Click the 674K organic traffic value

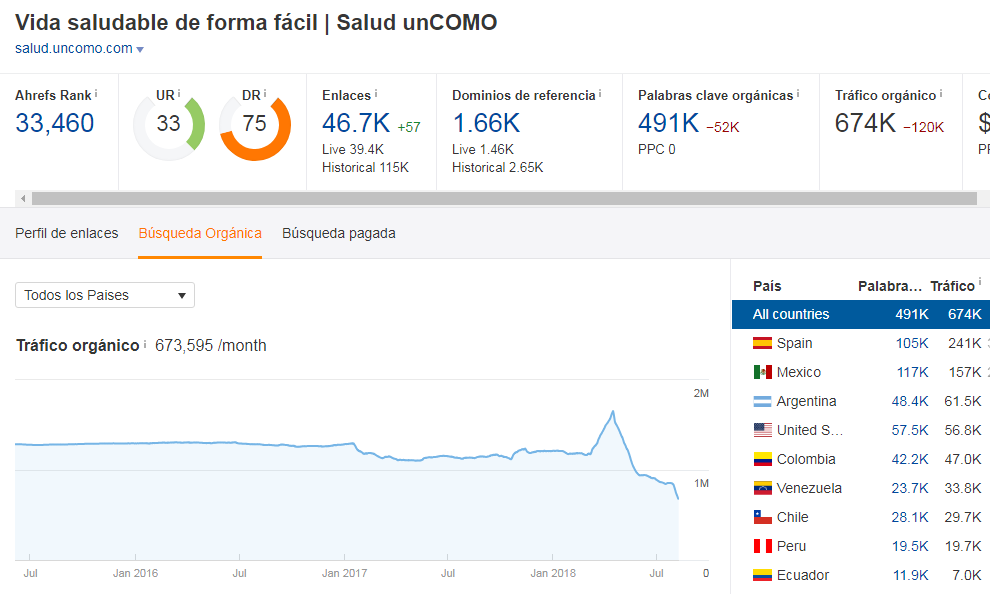click(x=865, y=123)
